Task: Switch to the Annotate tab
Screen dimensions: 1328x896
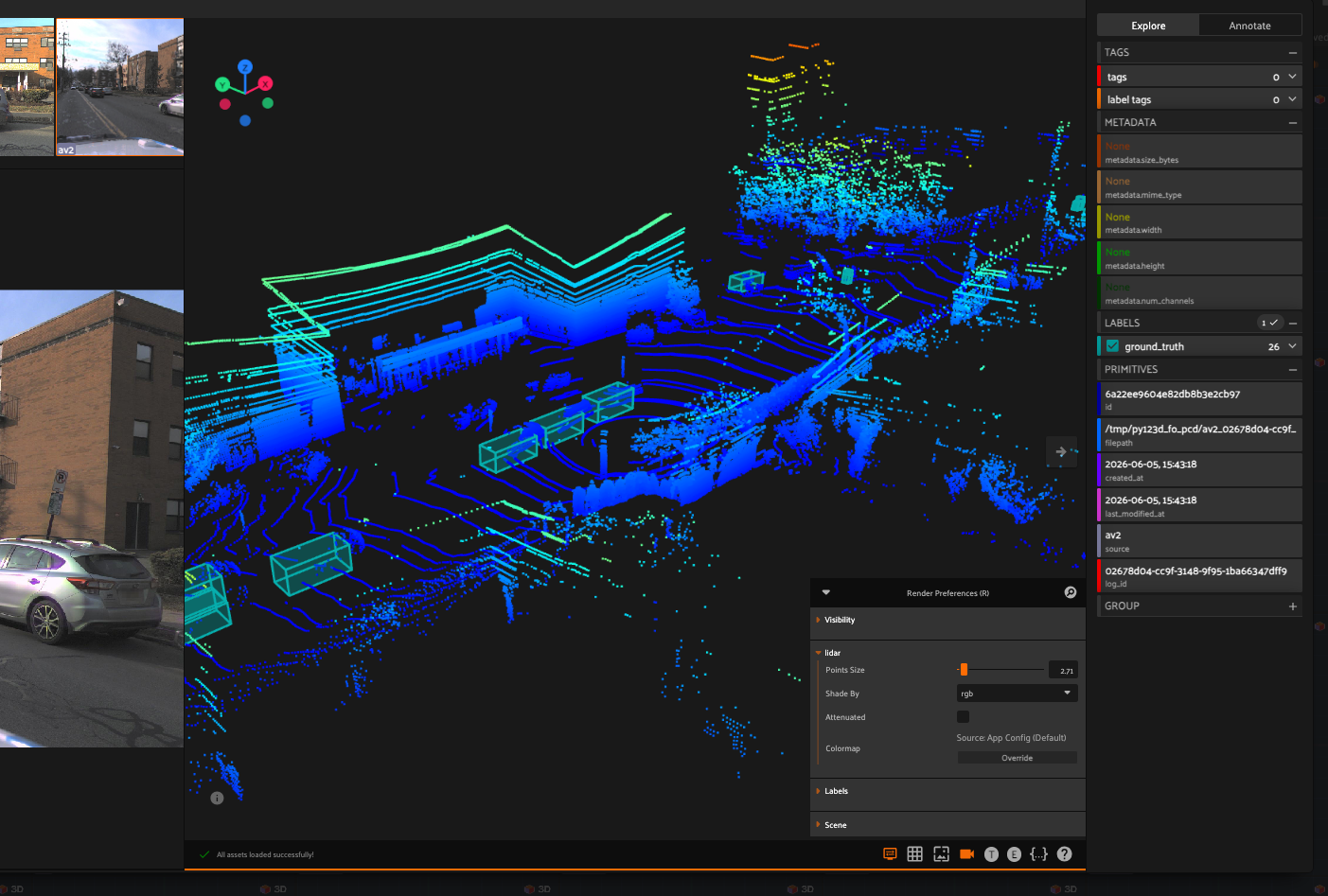Action: pyautogui.click(x=1249, y=26)
